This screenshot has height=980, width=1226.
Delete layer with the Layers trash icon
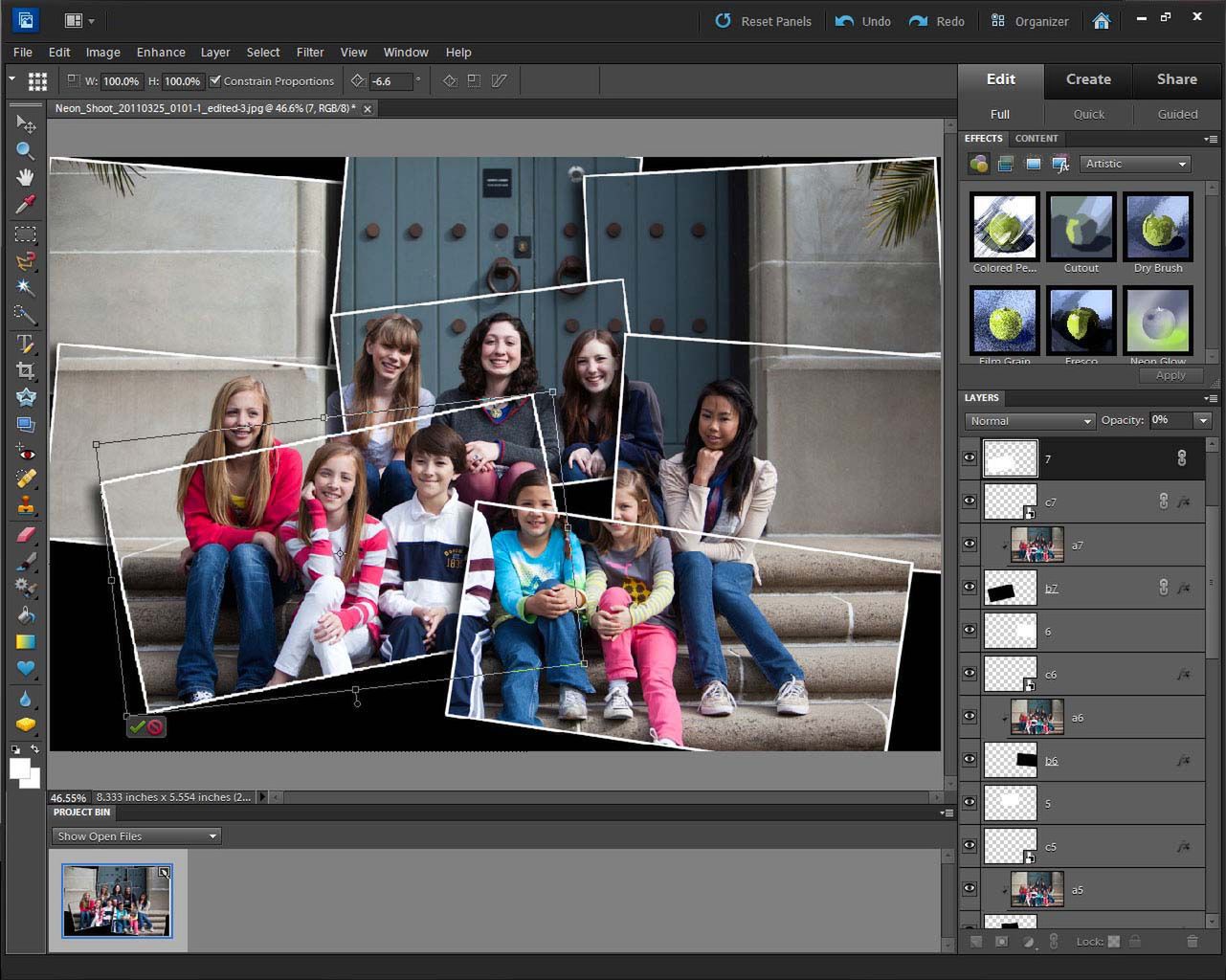coord(1193,942)
